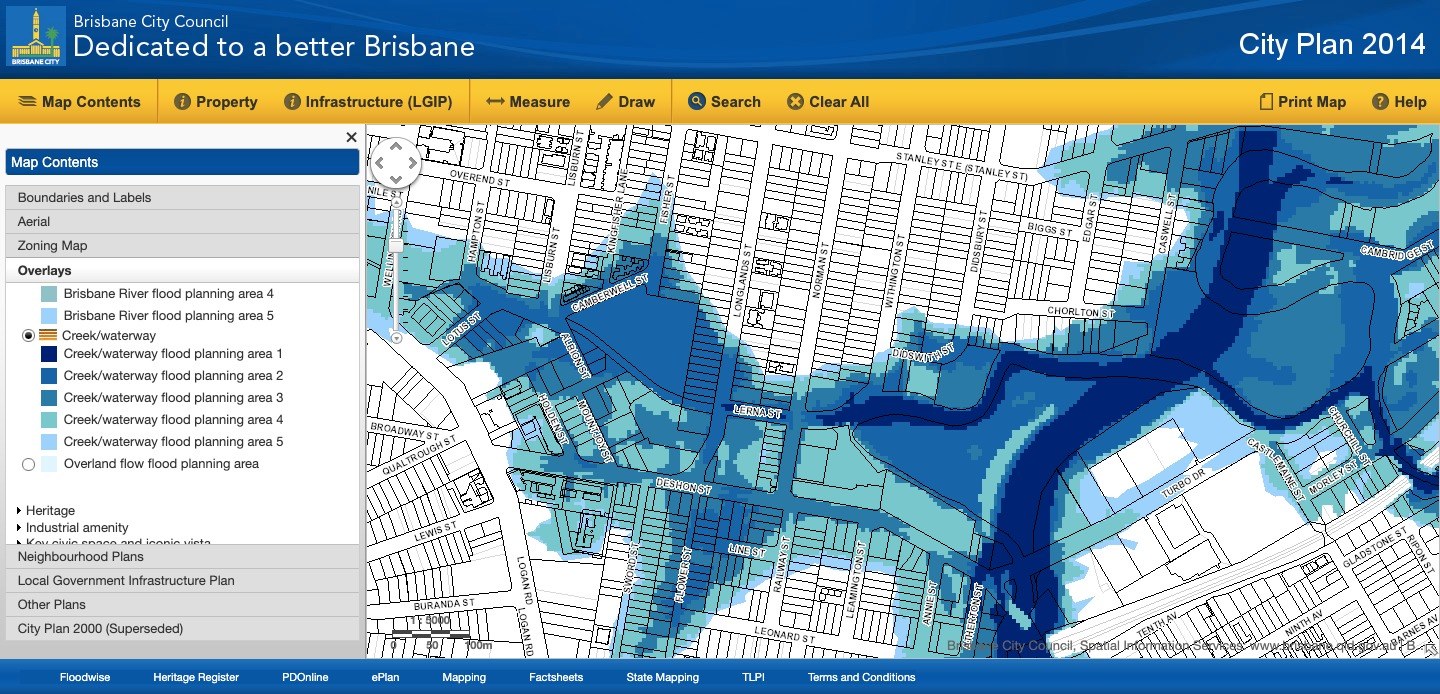Open the ePlan link
This screenshot has height=694, width=1440.
385,677
